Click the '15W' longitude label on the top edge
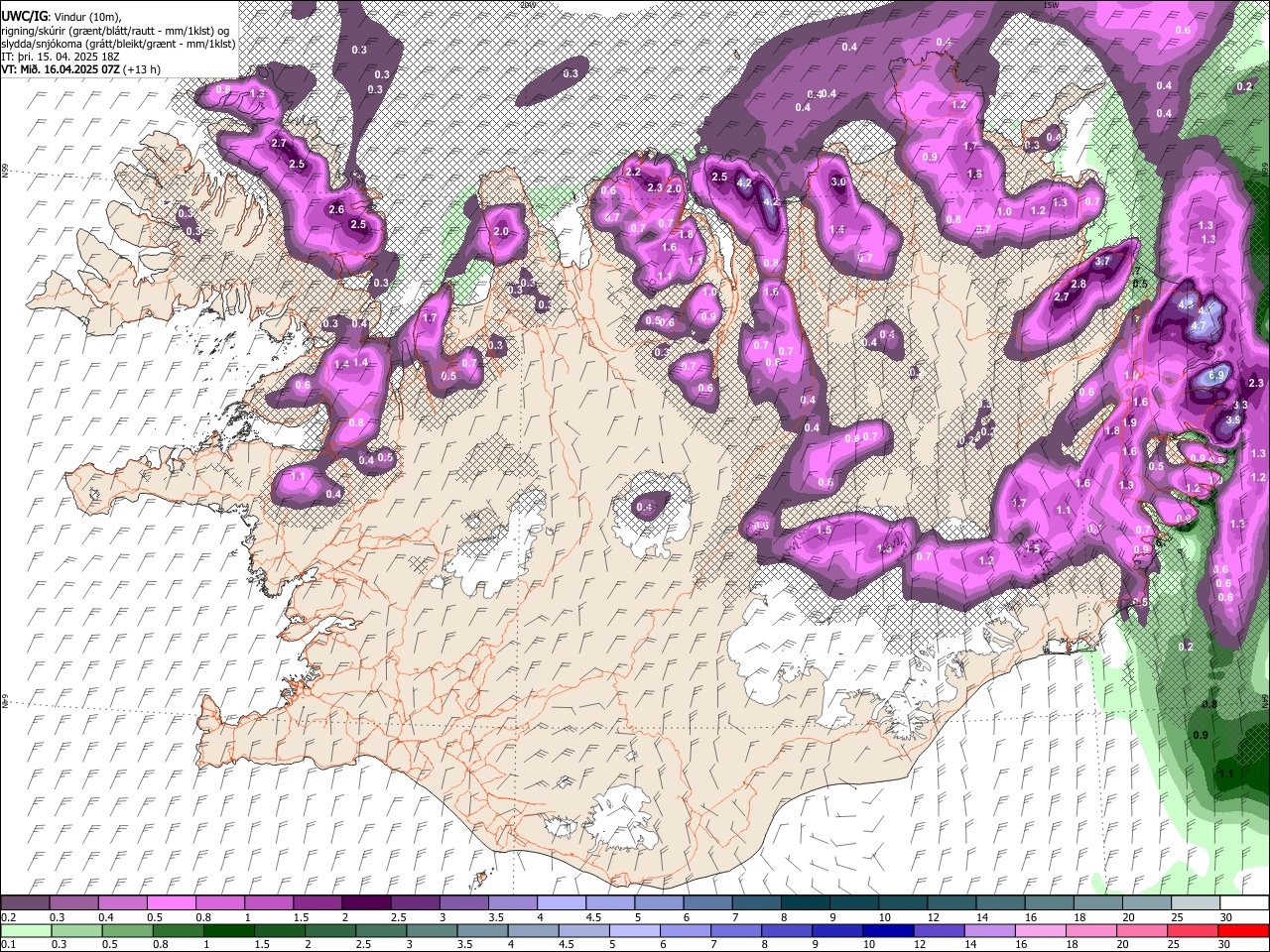The image size is (1270, 952). [x=1051, y=5]
